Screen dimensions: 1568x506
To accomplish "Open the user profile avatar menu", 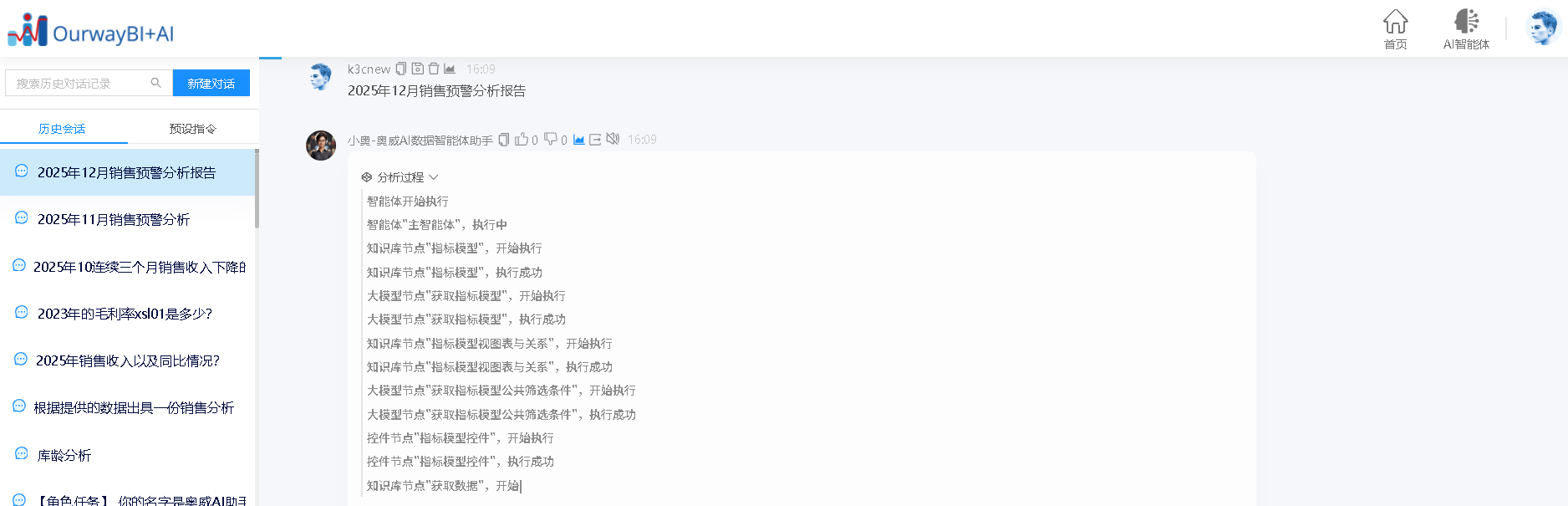I will pyautogui.click(x=1542, y=28).
